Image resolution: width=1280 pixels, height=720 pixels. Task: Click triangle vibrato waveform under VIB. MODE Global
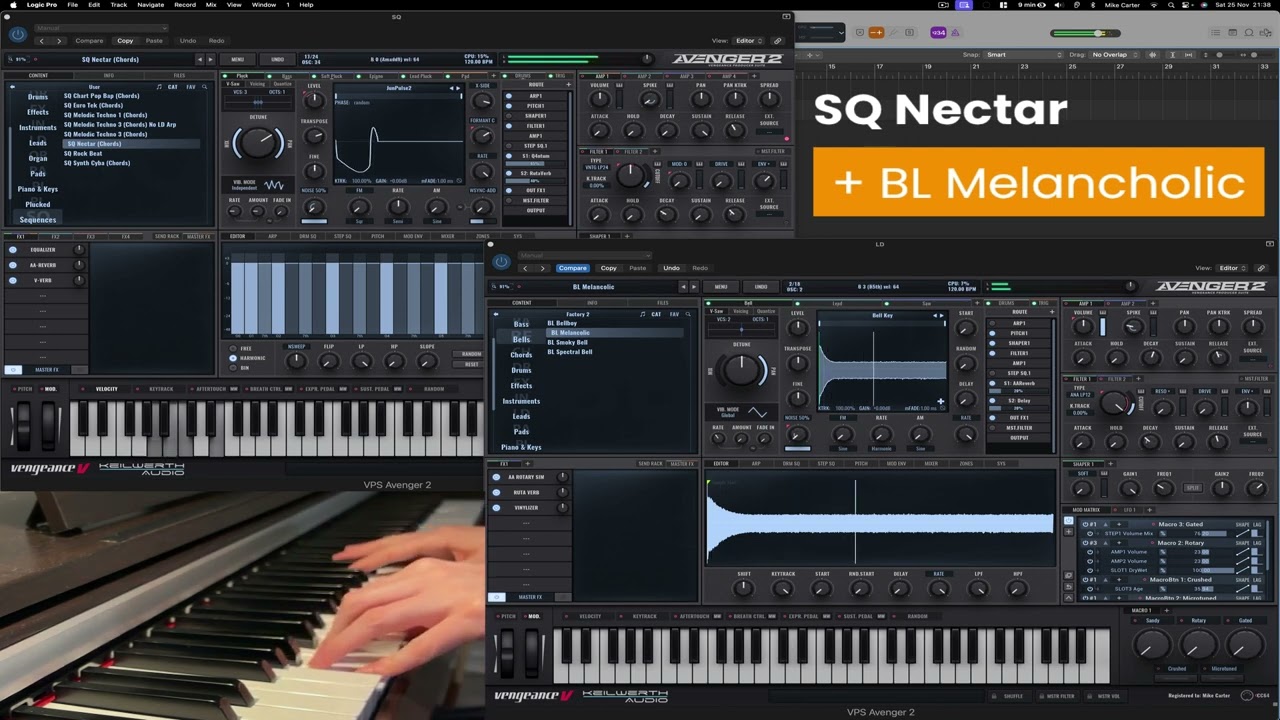tap(757, 413)
